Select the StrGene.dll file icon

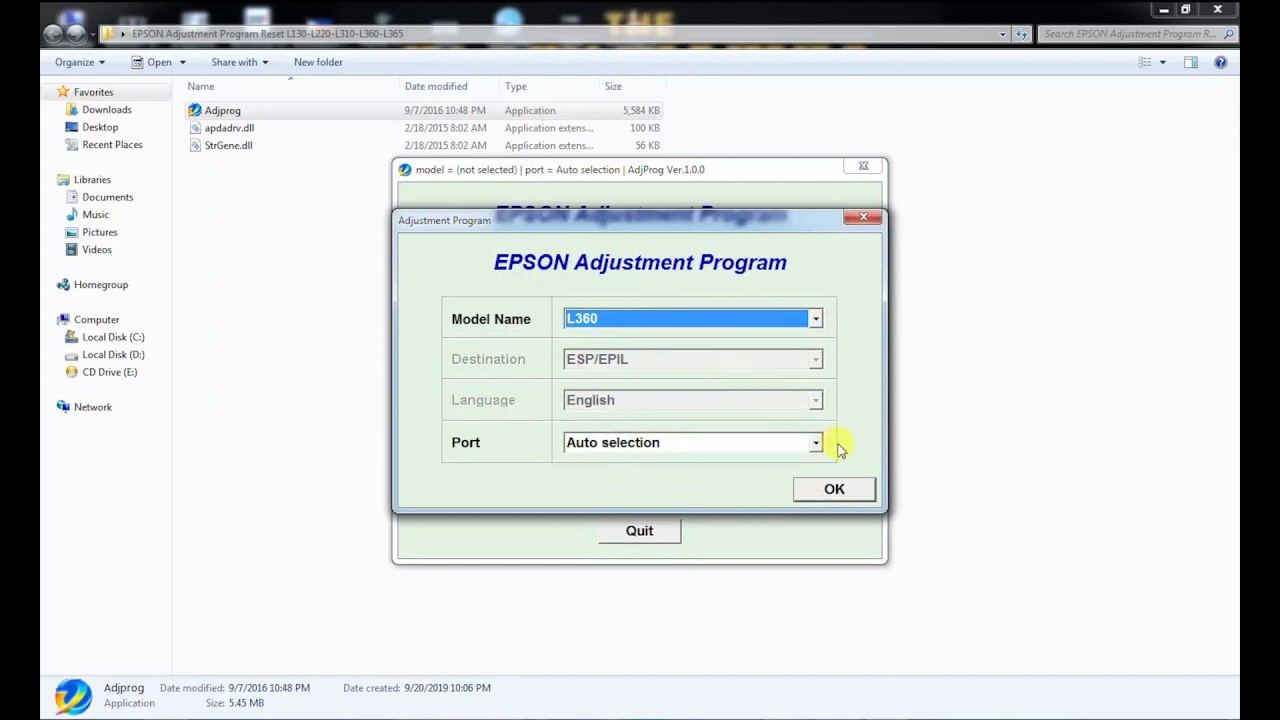pyautogui.click(x=195, y=145)
